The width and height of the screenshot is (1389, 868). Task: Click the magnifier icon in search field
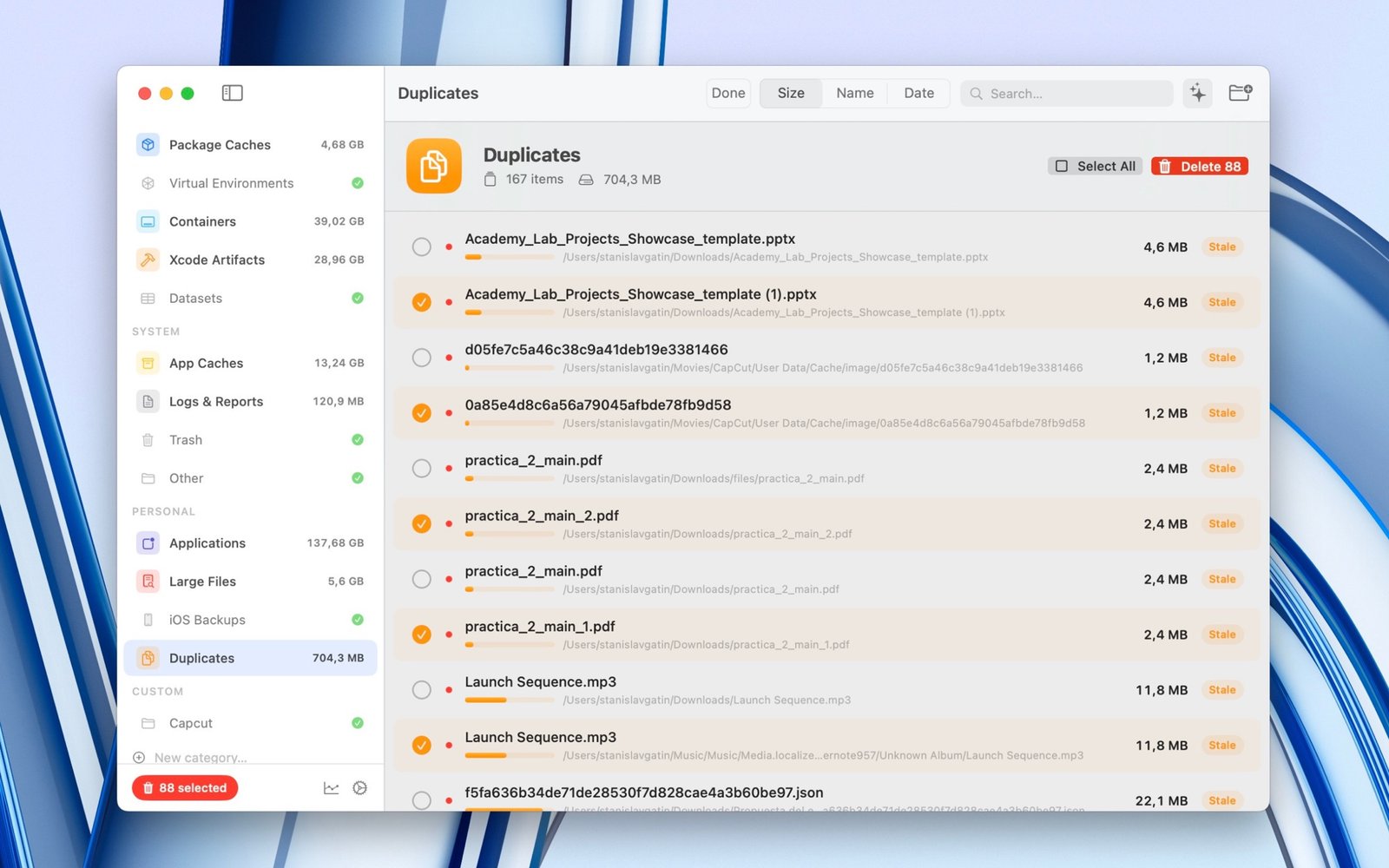click(977, 94)
